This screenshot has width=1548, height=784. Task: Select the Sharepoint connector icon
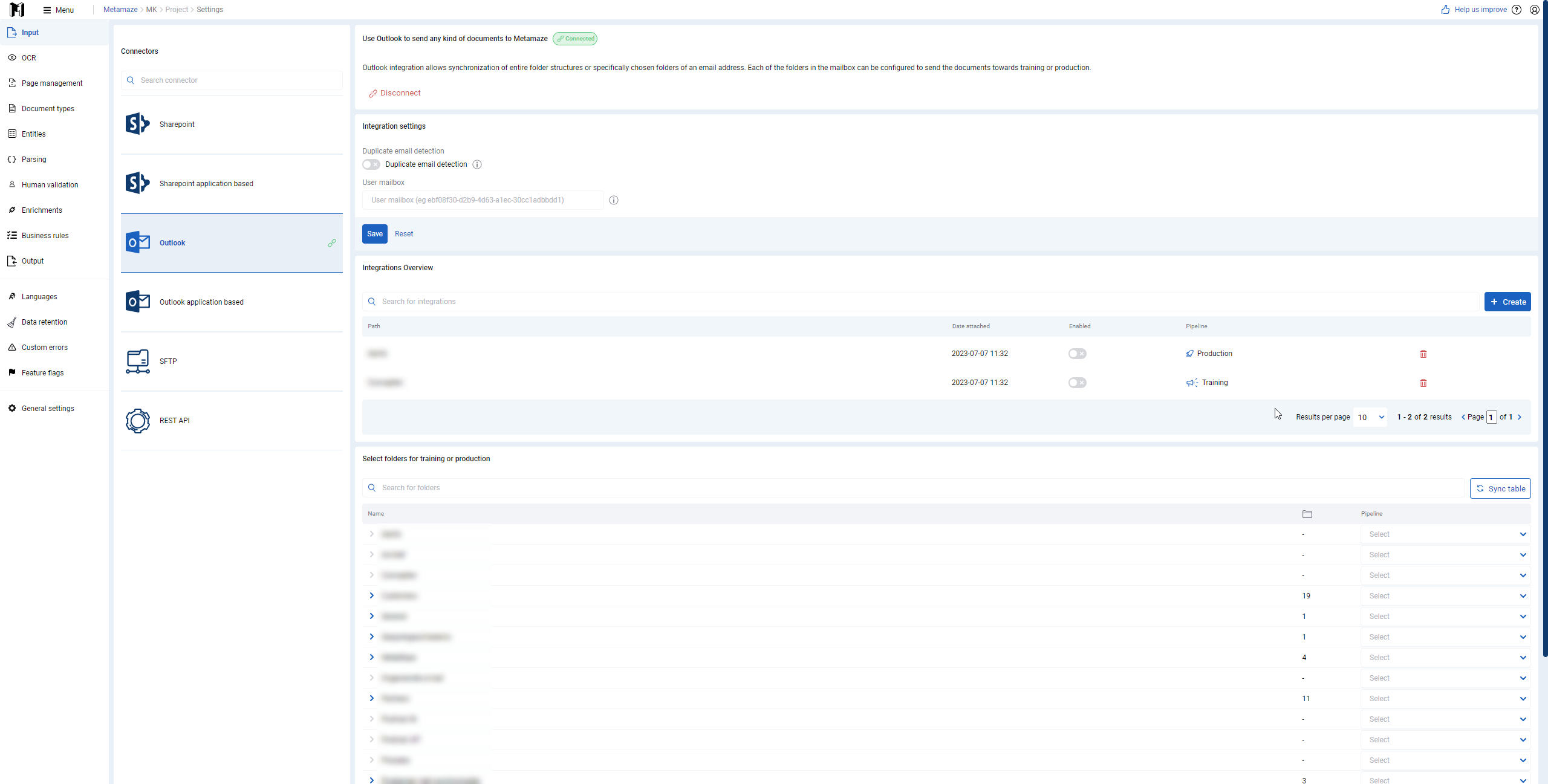click(x=137, y=124)
